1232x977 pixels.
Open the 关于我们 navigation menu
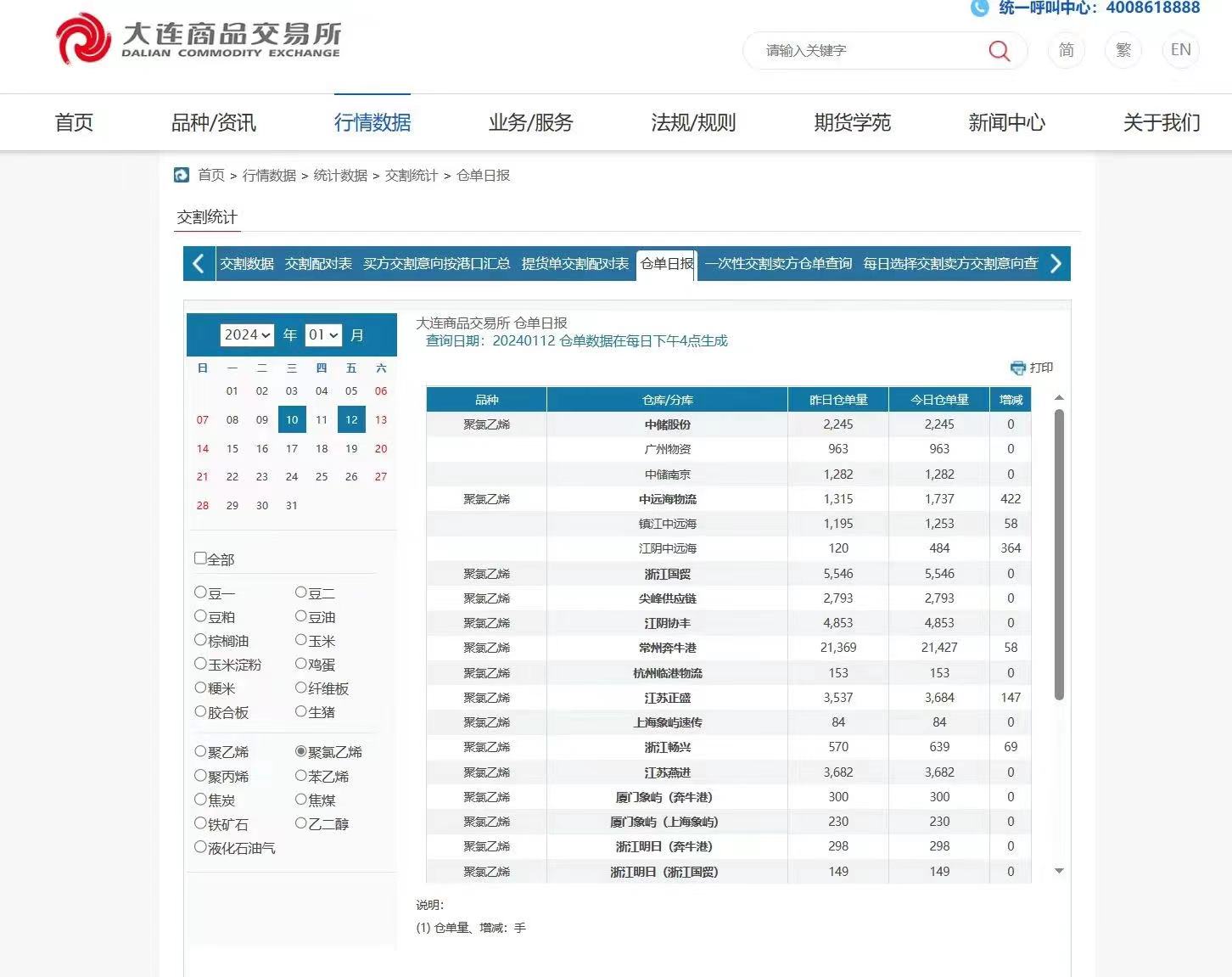click(x=1162, y=122)
